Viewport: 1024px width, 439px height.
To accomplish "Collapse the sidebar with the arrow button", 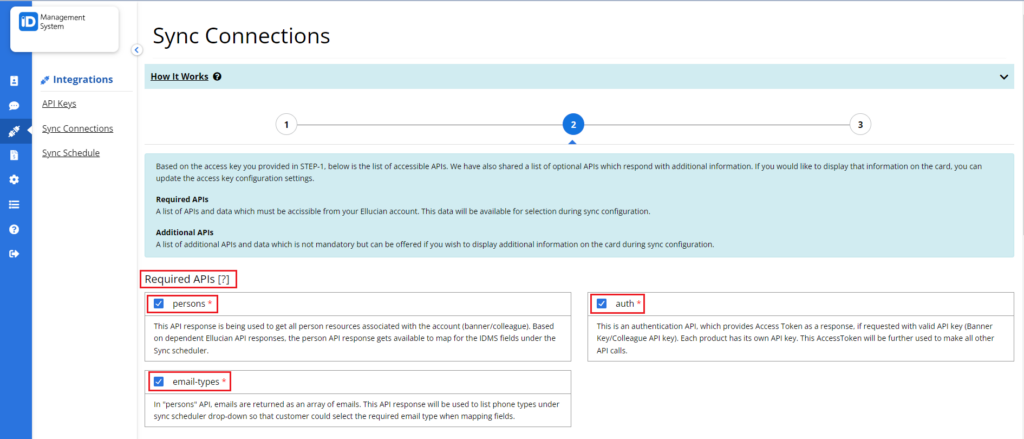I will coord(136,50).
